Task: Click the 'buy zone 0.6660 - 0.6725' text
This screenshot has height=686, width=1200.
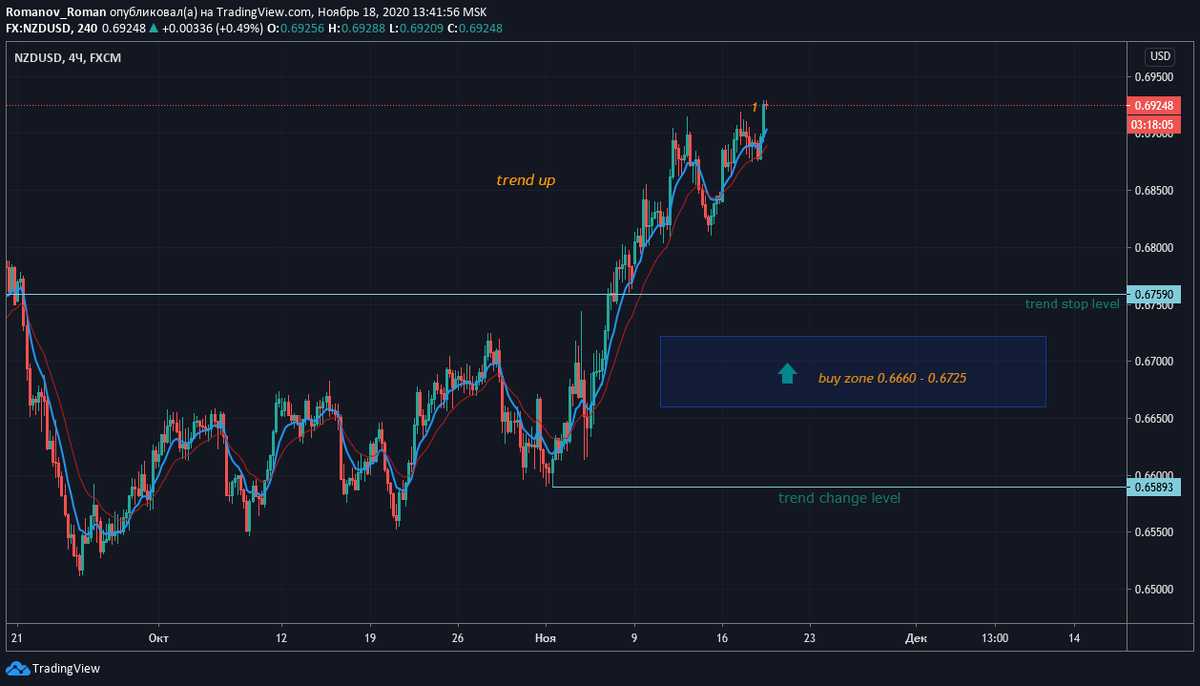Action: coord(892,379)
